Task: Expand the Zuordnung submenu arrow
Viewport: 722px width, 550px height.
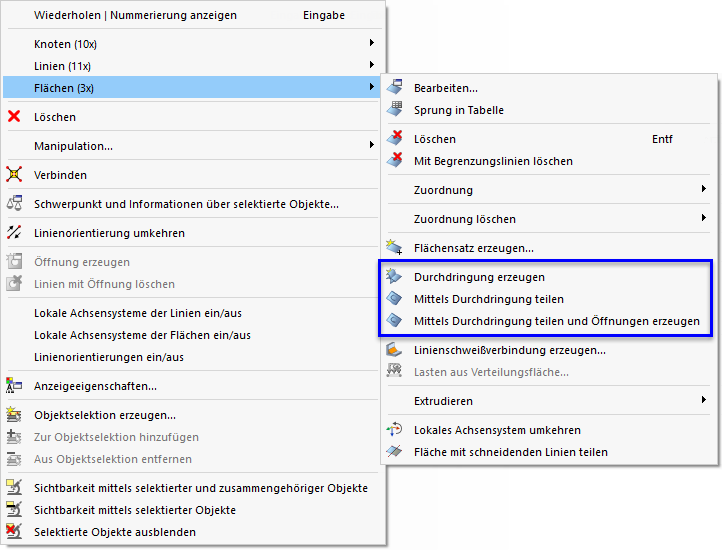Action: pos(704,190)
